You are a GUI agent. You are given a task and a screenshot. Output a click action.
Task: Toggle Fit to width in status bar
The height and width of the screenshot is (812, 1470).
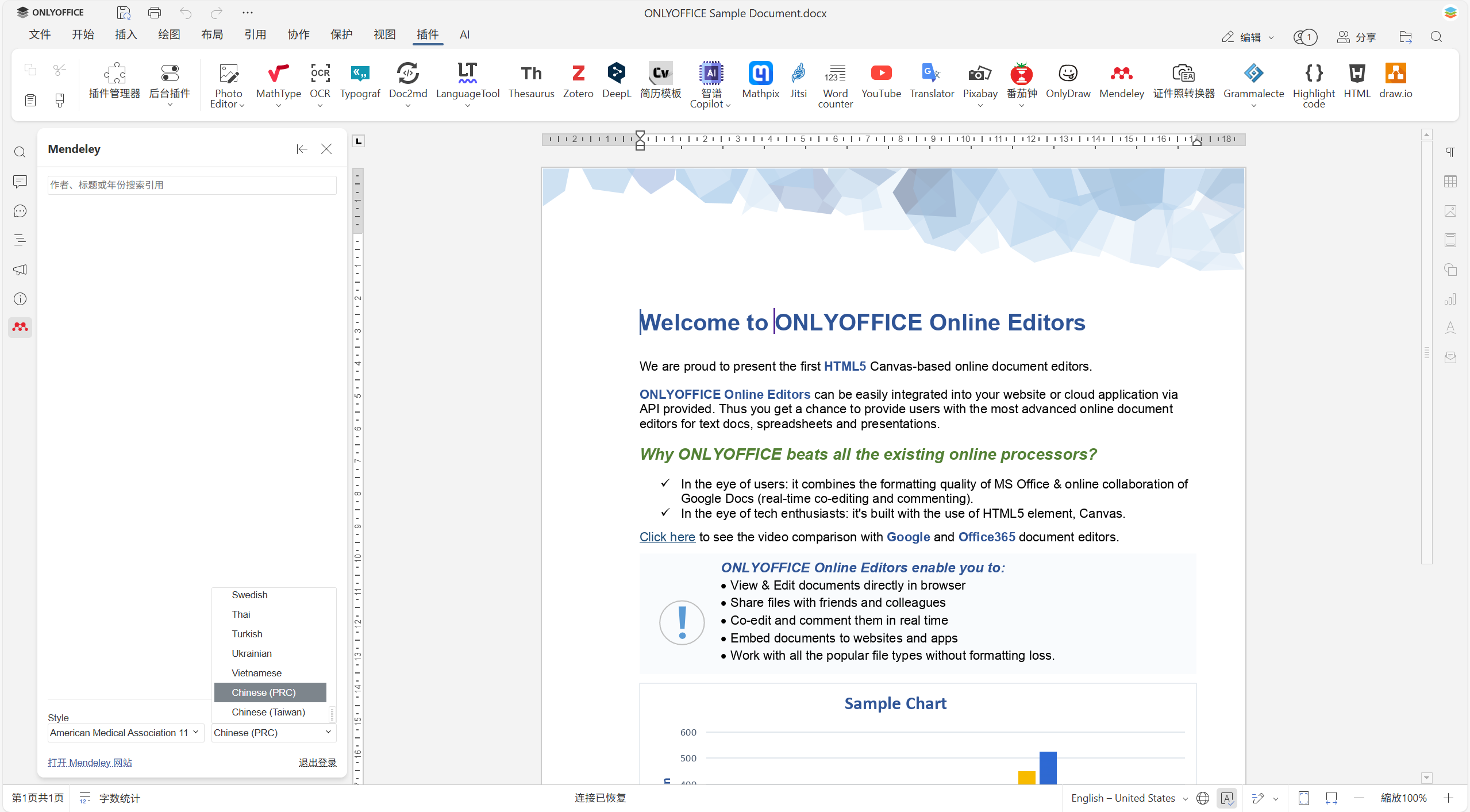[x=1331, y=798]
